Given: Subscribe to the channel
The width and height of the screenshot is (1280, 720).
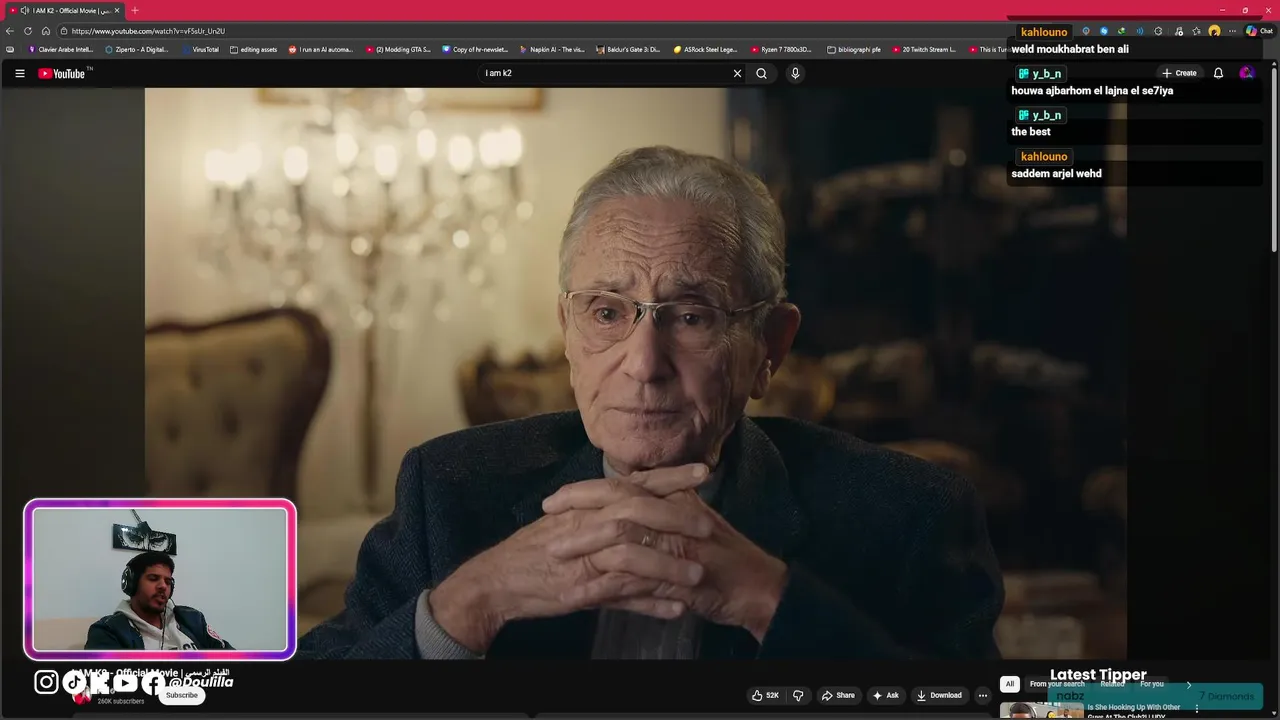Looking at the screenshot, I should [182, 695].
